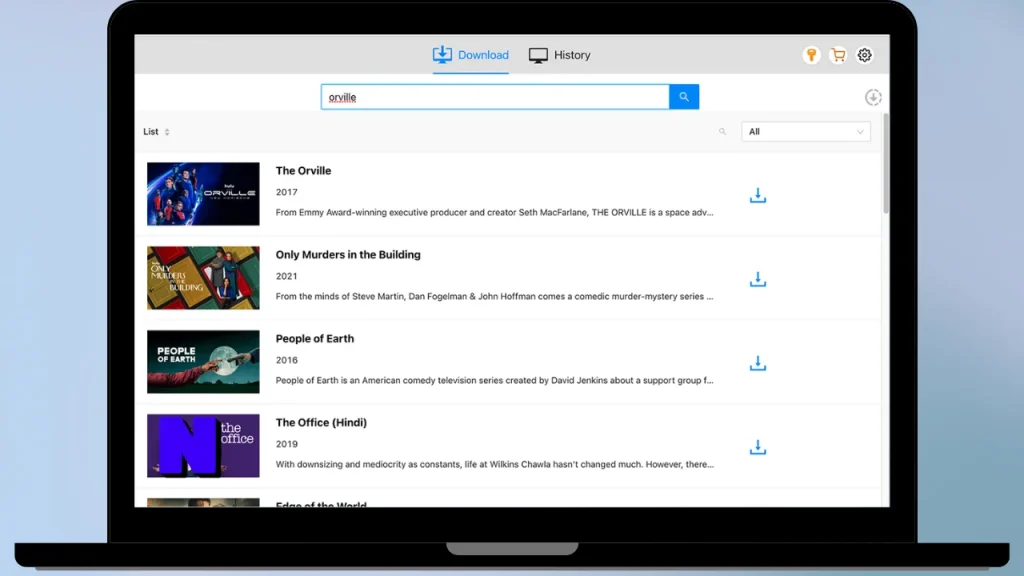
Task: Download People of Earth via arrow icon
Action: point(758,362)
